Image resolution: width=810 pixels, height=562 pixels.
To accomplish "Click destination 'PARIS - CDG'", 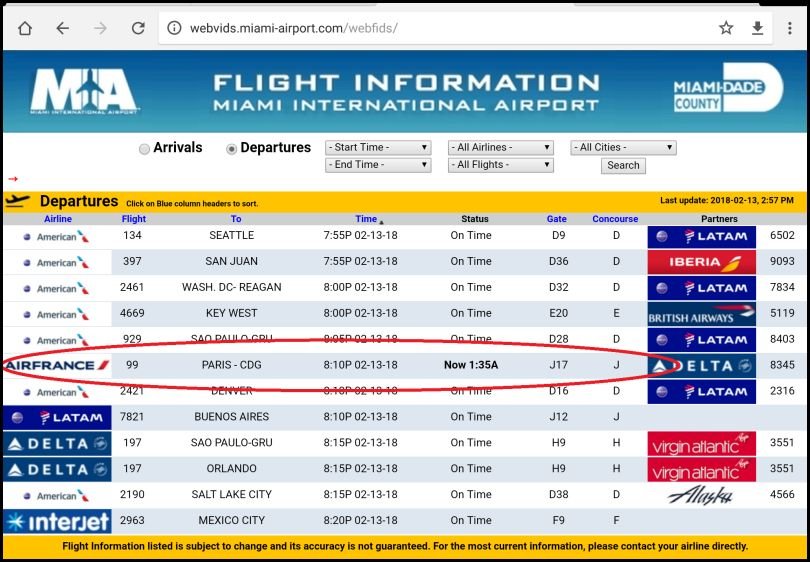I will pos(231,365).
